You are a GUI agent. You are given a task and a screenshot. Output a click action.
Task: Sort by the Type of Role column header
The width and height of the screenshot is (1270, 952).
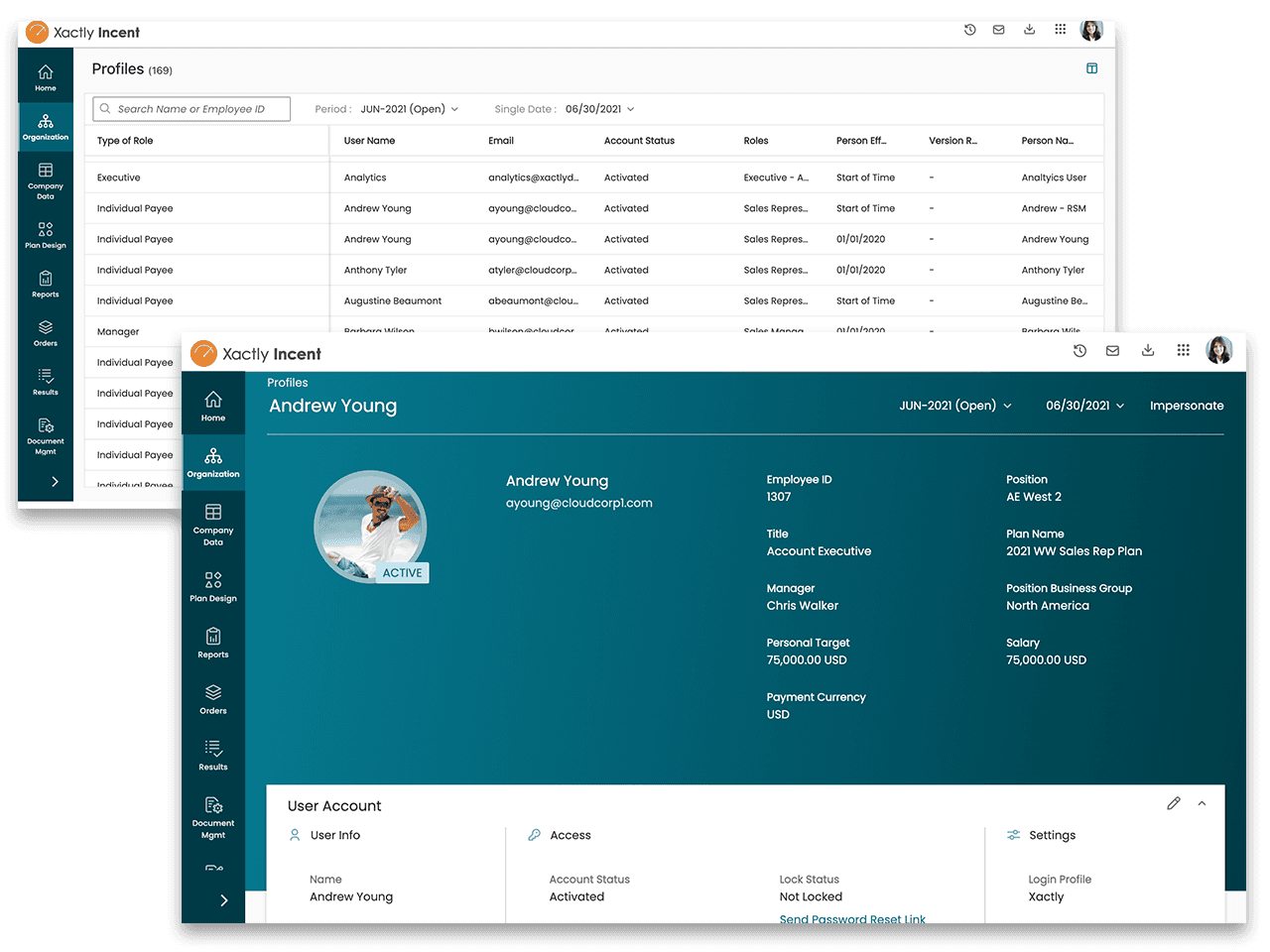point(125,141)
